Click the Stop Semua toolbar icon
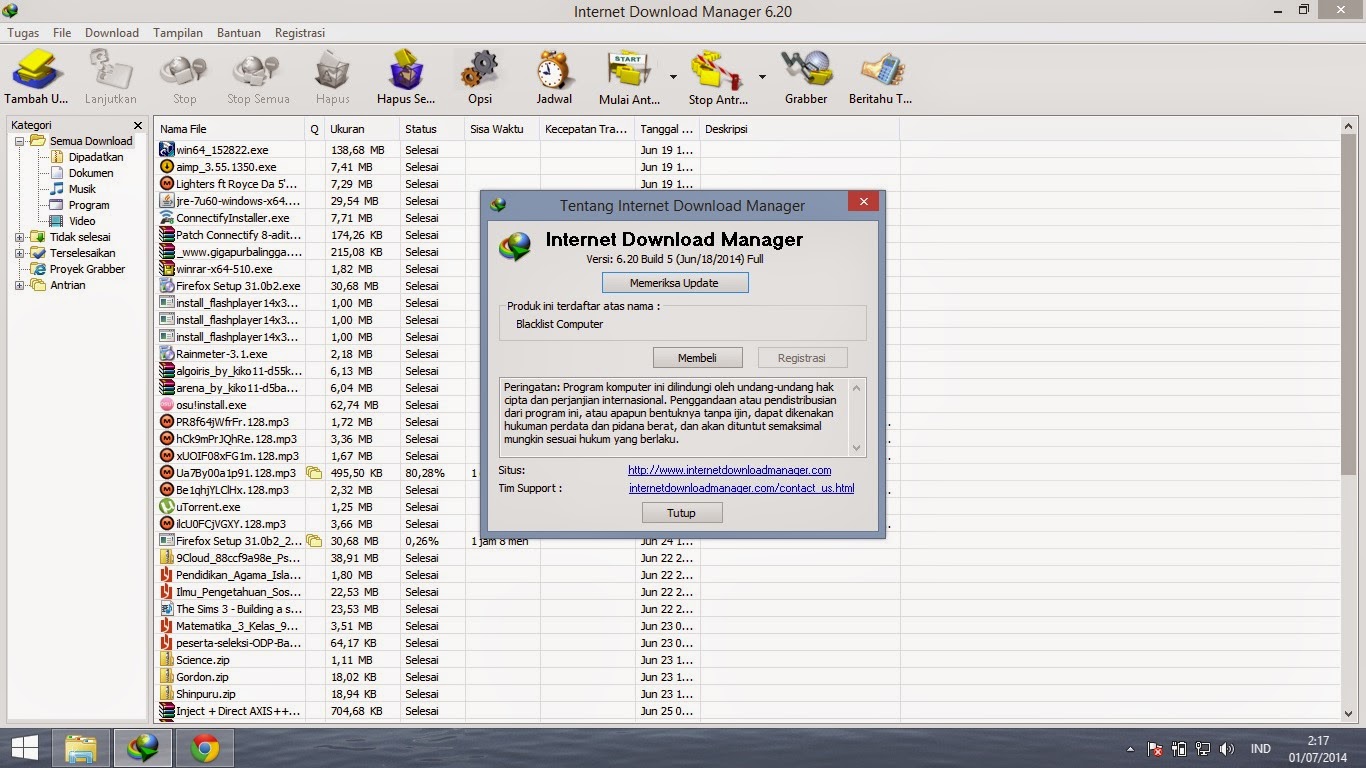Viewport: 1366px width, 768px height. (x=258, y=70)
